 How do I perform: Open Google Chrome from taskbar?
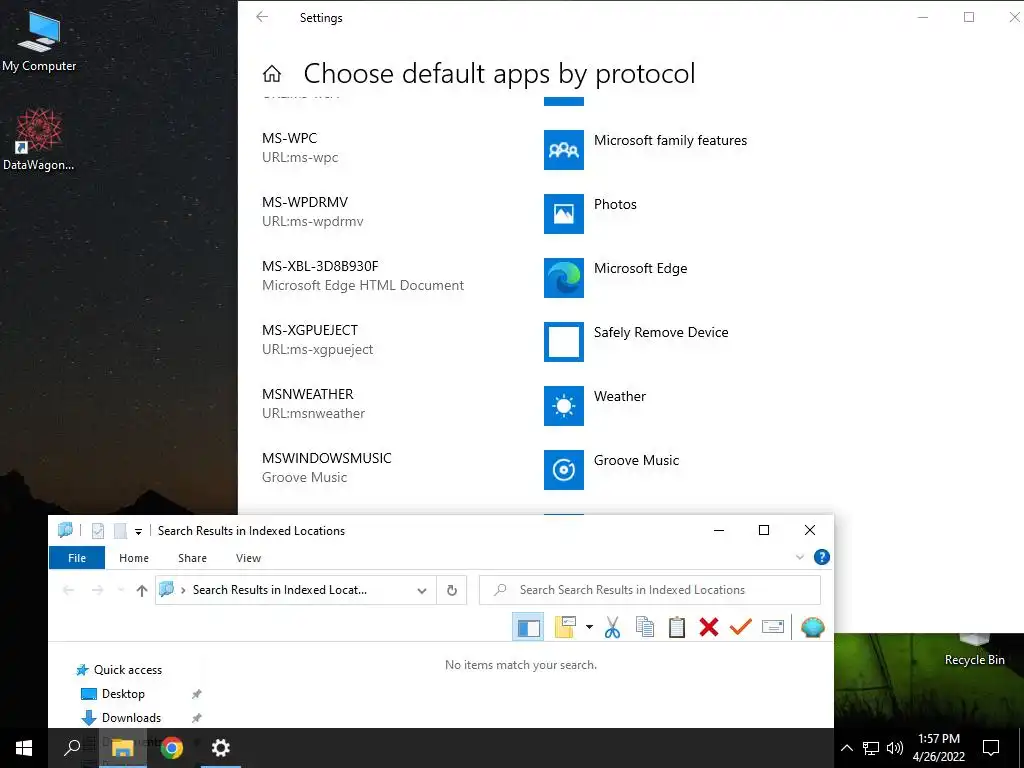coord(172,748)
